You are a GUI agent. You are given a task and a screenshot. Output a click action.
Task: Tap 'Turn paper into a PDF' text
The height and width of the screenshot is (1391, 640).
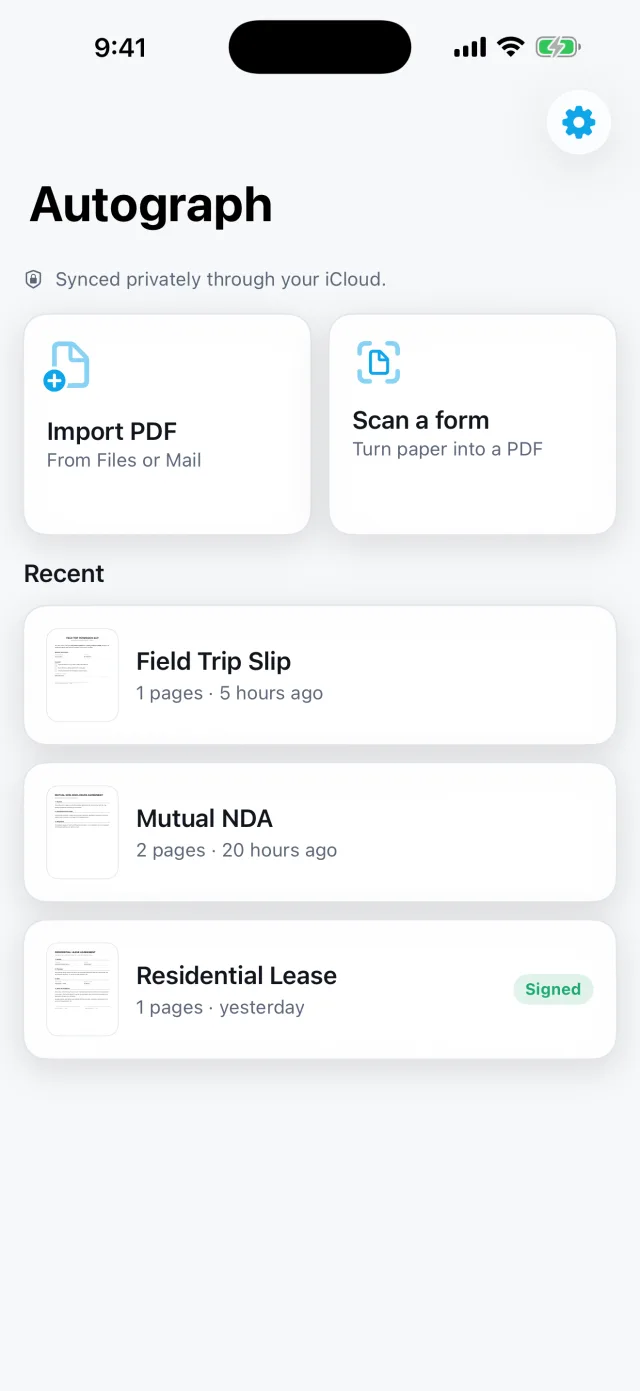coord(447,449)
